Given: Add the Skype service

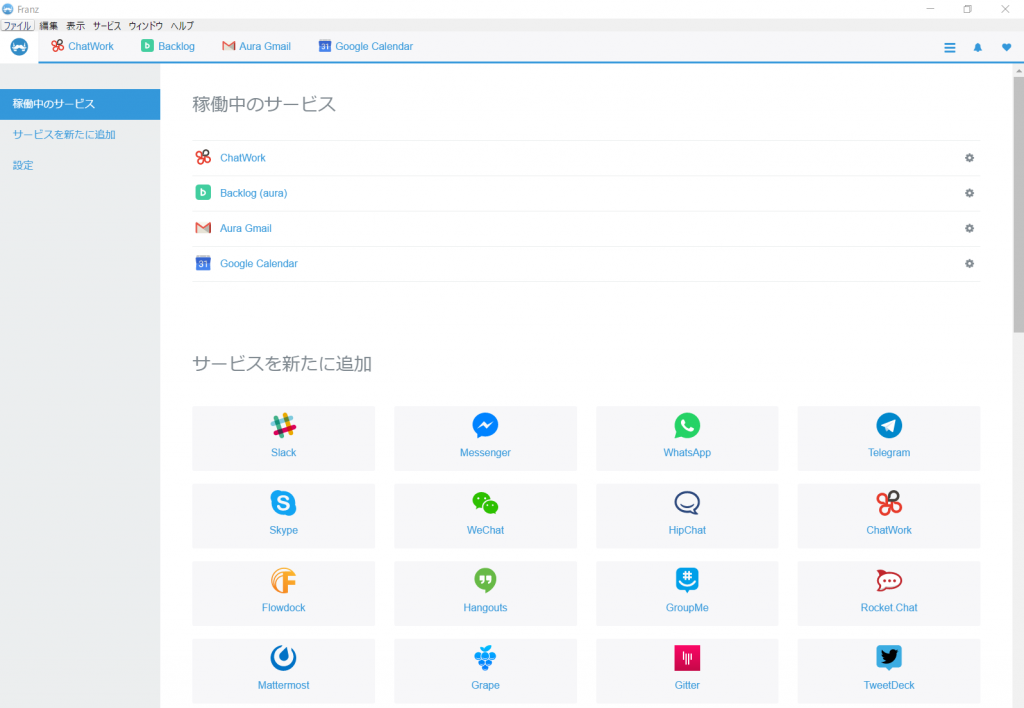Looking at the screenshot, I should [x=283, y=516].
